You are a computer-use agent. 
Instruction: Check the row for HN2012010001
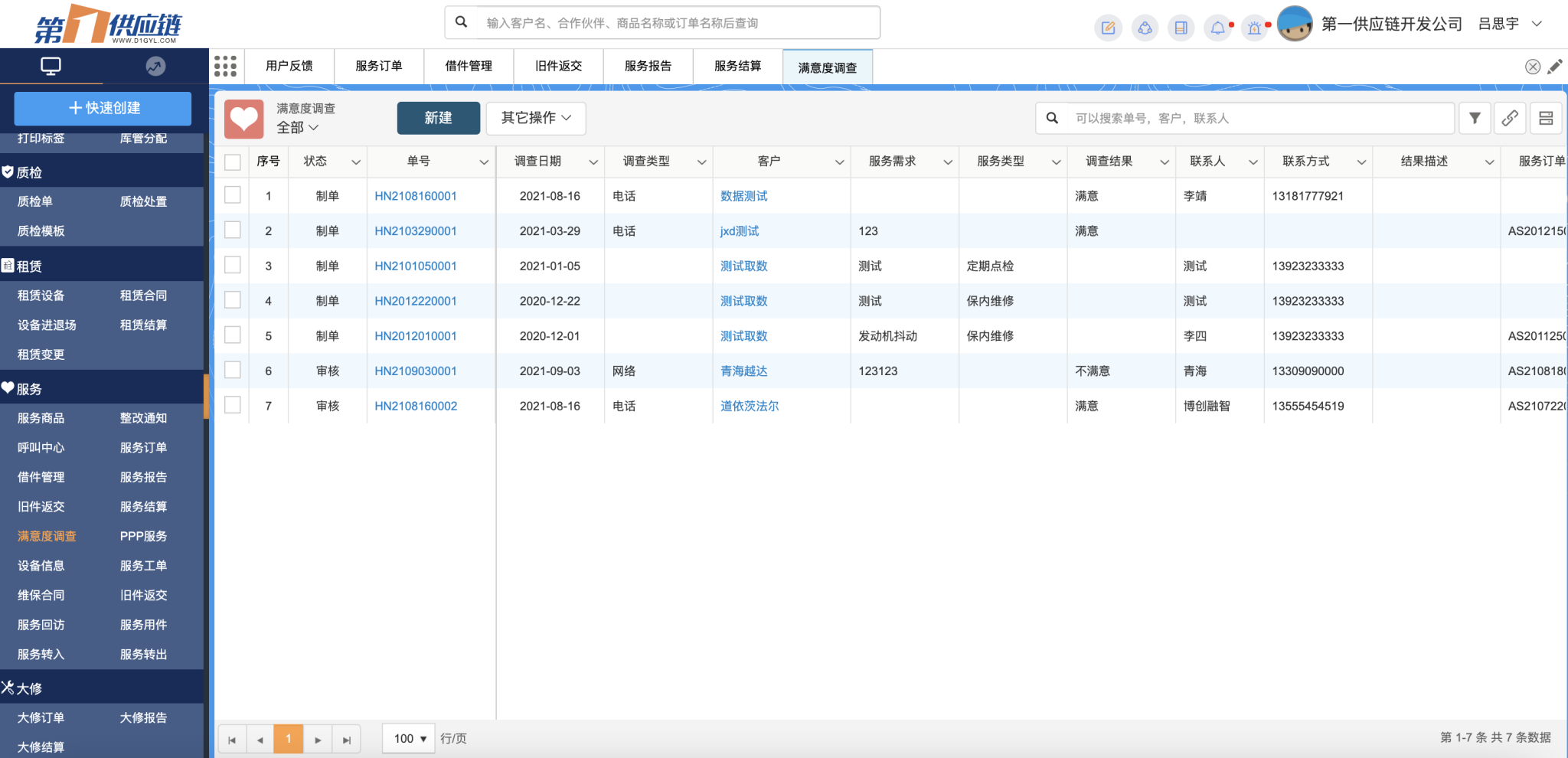pyautogui.click(x=233, y=335)
